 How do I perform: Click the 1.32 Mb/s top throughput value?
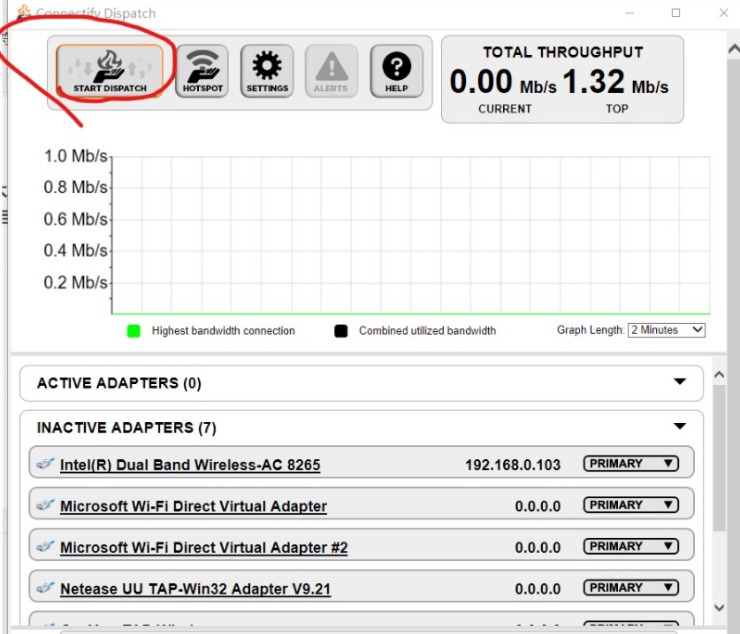coord(615,81)
